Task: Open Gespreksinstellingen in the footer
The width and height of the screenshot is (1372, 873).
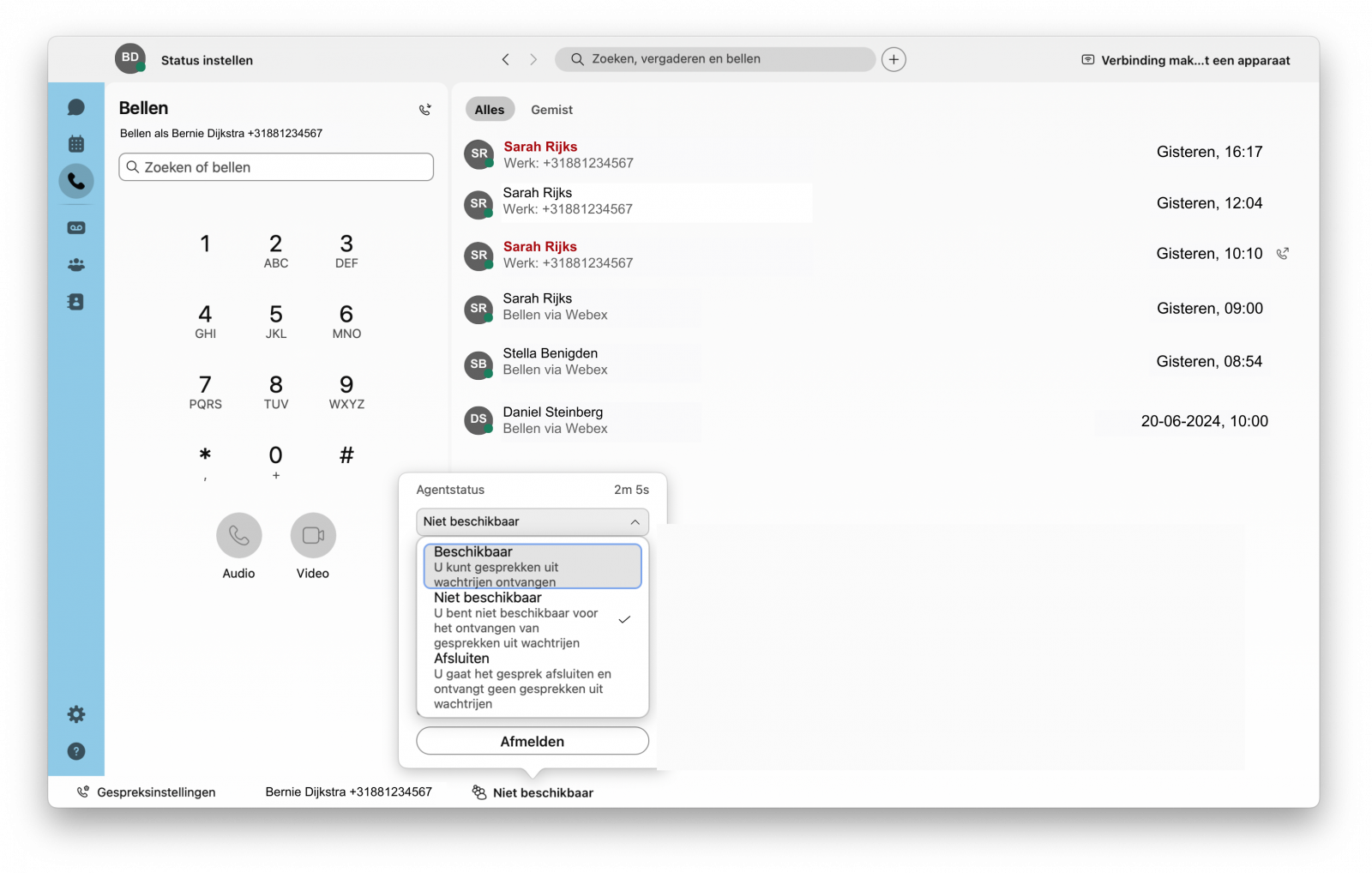Action: tap(156, 792)
